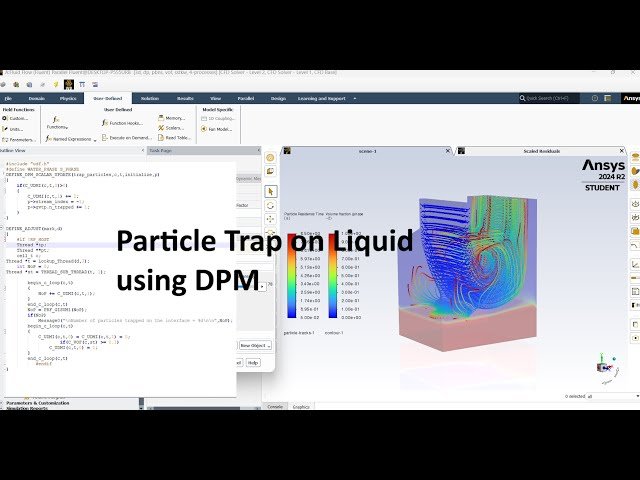Switch to the Console tab

pos(275,407)
